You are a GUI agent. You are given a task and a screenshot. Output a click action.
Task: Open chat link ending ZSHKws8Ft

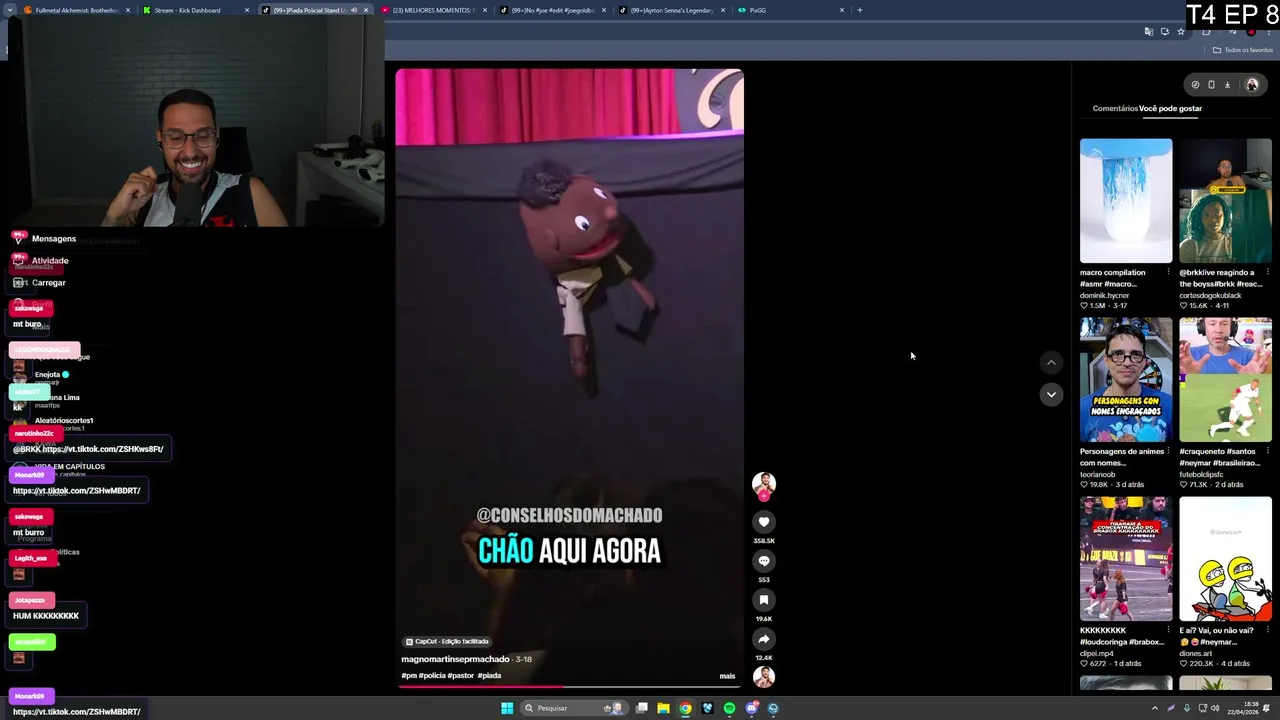[x=102, y=449]
